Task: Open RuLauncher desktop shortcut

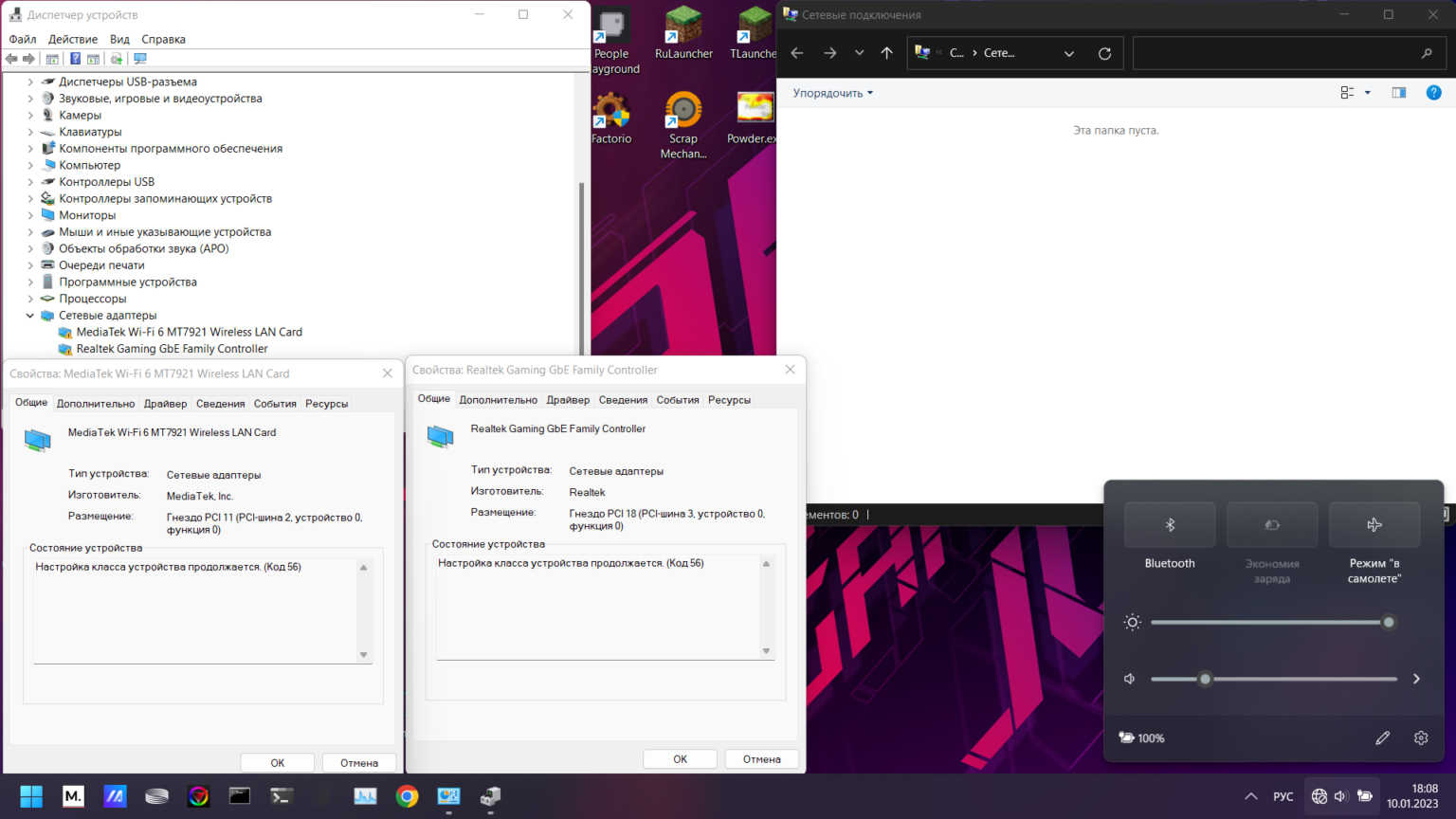Action: coord(683,33)
